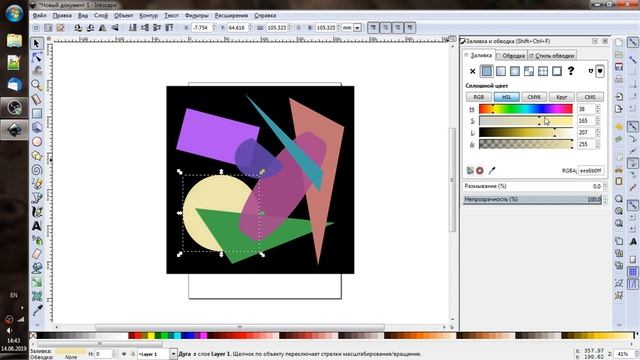The height and width of the screenshot is (360, 640).
Task: Select the Zoom magnifier tool
Action: pos(37,85)
